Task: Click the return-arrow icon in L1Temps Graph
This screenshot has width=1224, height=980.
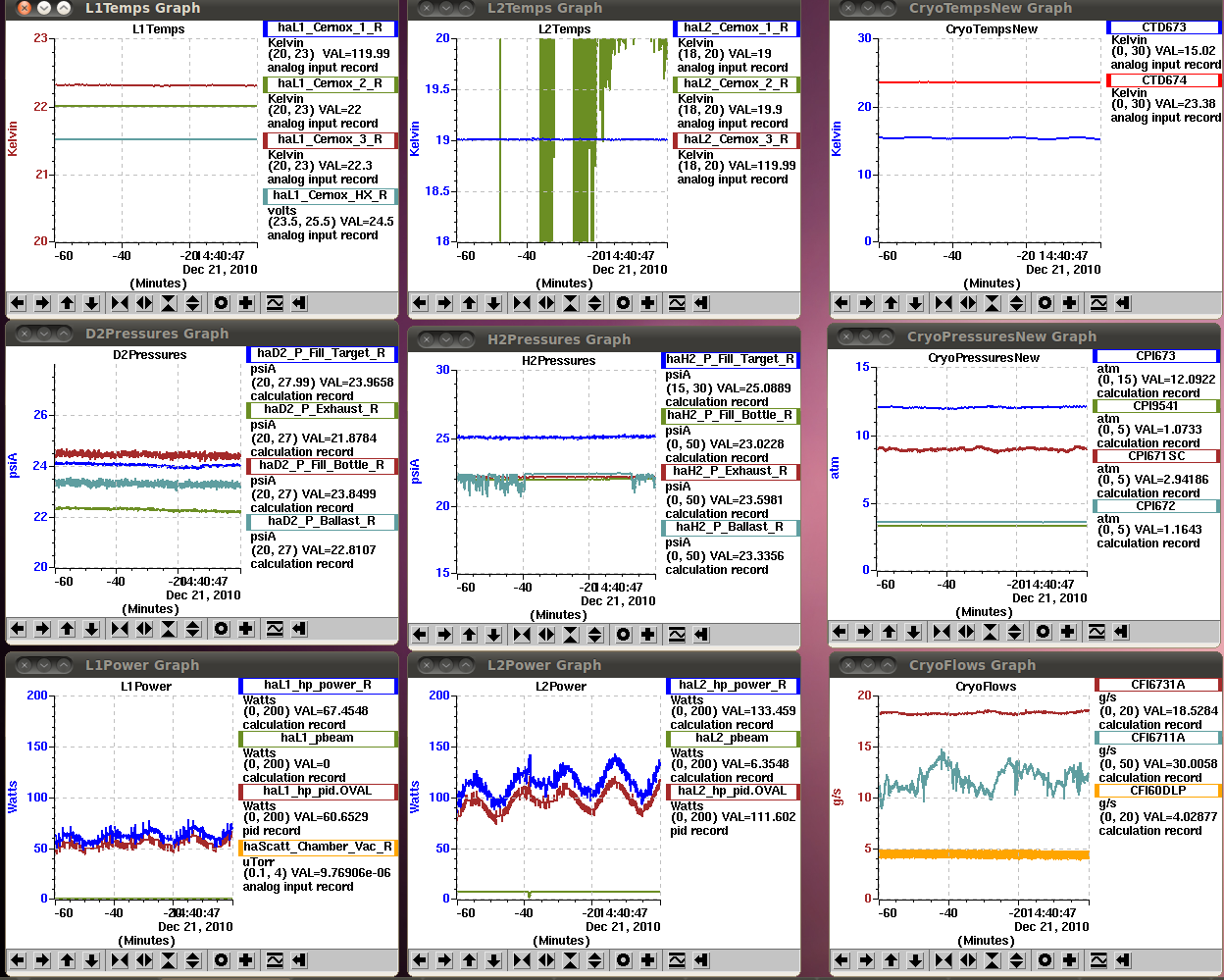Action: click(299, 303)
